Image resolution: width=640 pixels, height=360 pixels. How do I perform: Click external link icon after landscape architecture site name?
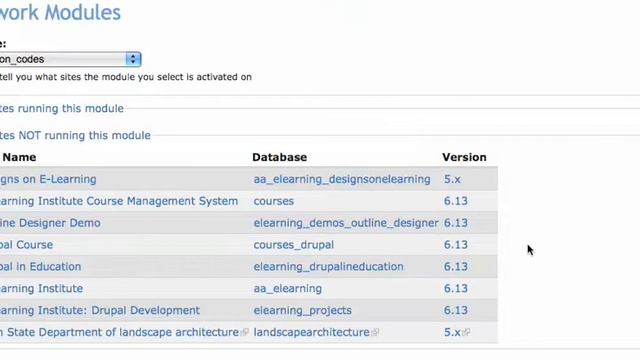[244, 333]
